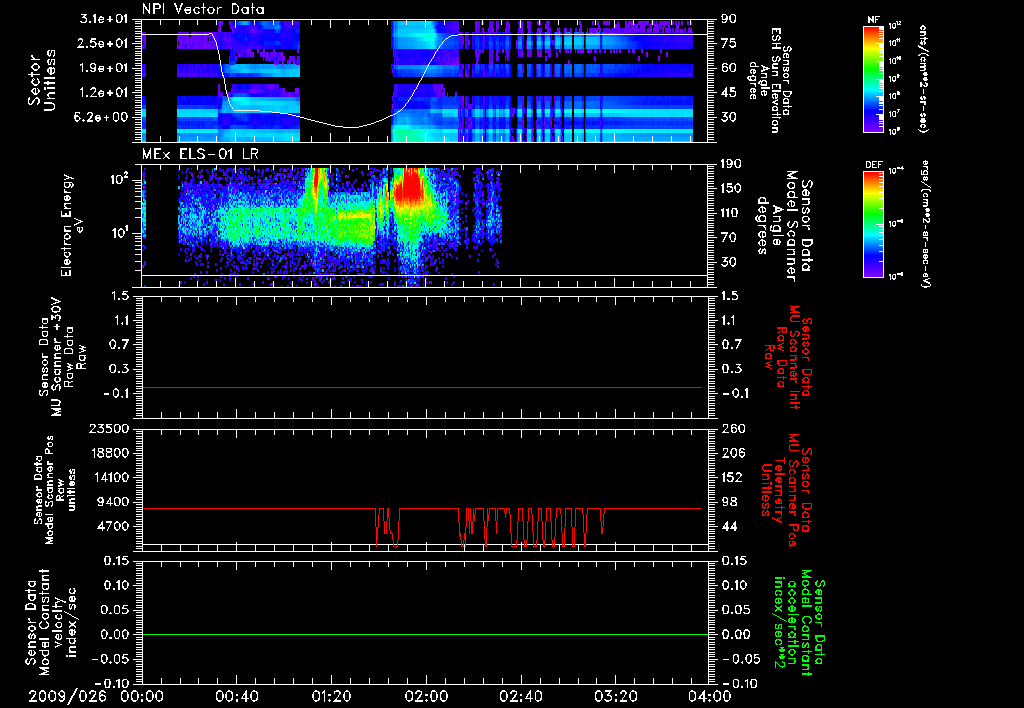The height and width of the screenshot is (708, 1024).
Task: Click the 206 telemetry tick label
Action: tap(732, 453)
